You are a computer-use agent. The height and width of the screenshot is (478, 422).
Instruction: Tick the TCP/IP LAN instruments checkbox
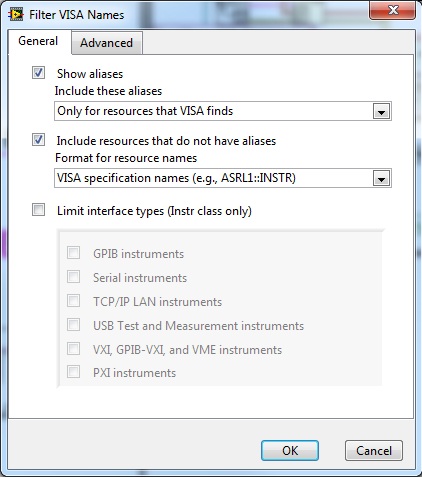(73, 301)
